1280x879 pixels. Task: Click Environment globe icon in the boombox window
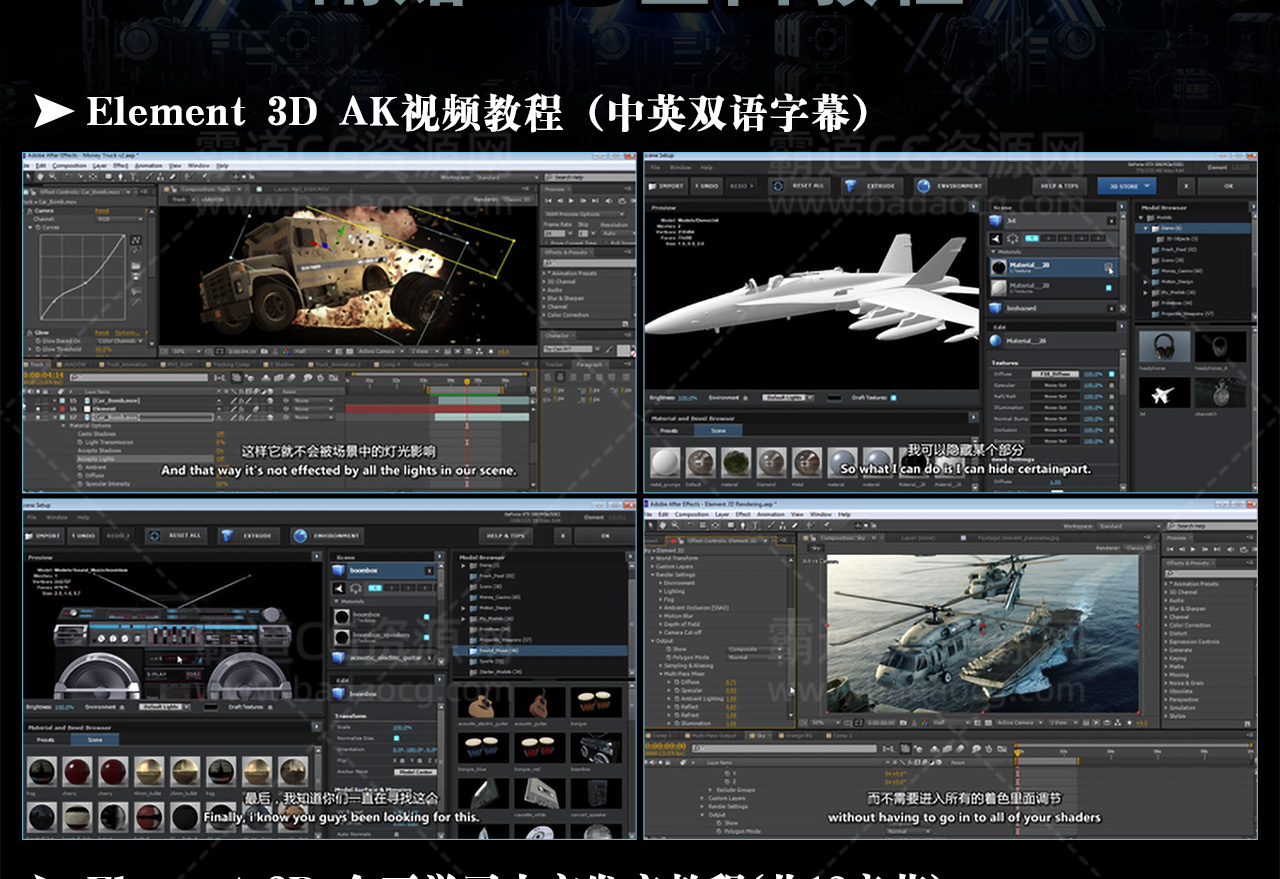pos(302,536)
